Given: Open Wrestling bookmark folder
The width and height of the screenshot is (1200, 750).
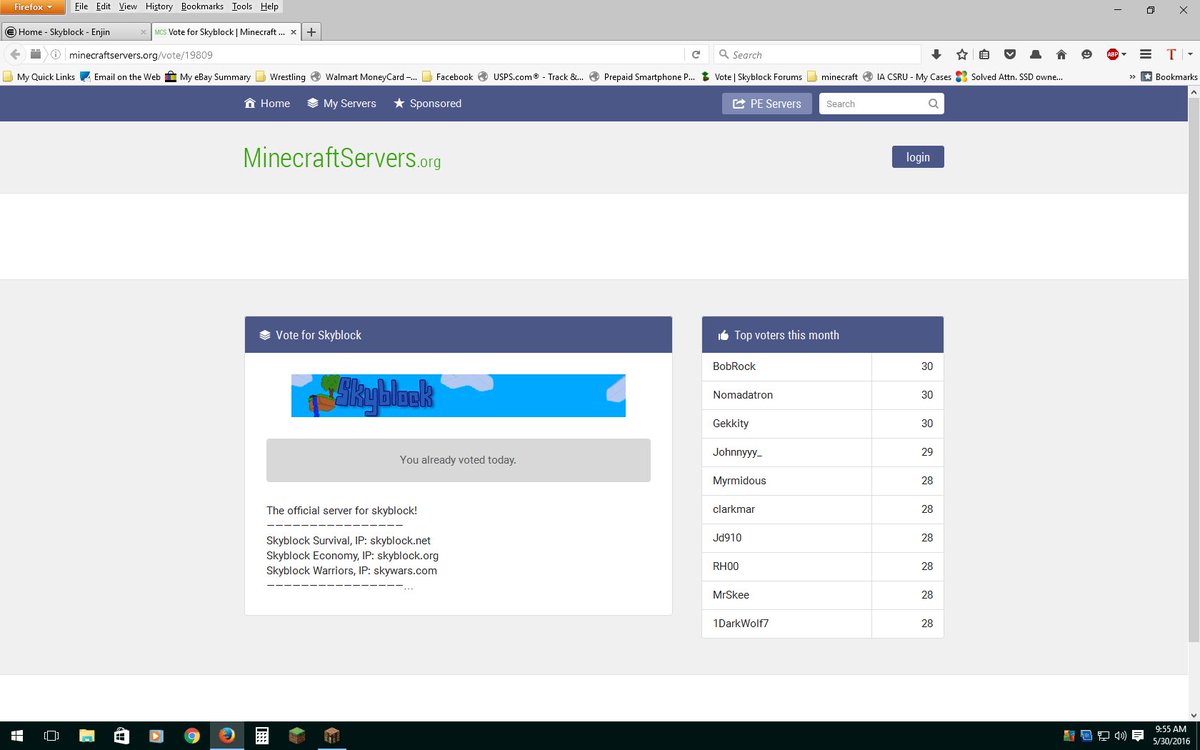Looking at the screenshot, I should coord(281,76).
